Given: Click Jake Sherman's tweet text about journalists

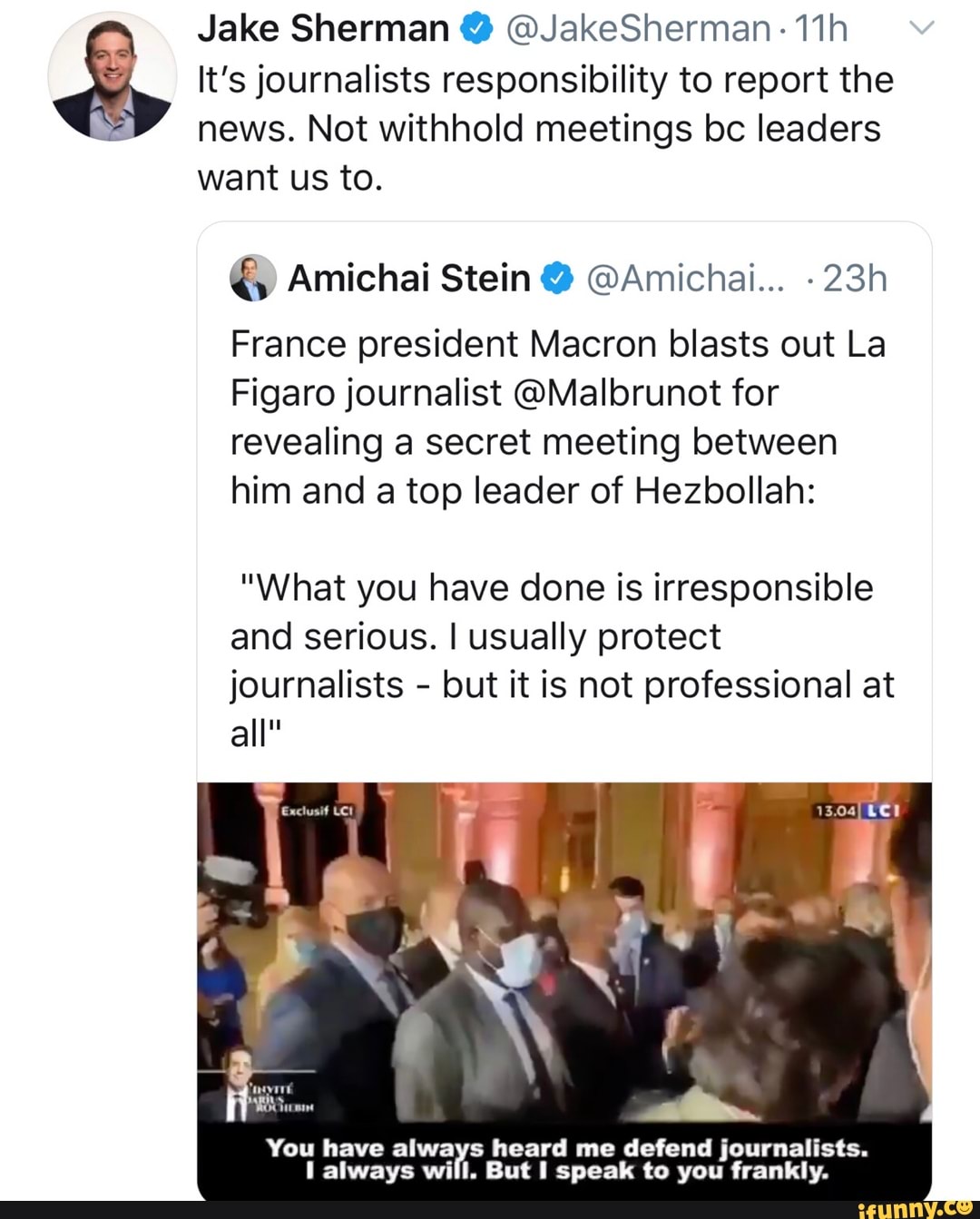Looking at the screenshot, I should tap(544, 128).
